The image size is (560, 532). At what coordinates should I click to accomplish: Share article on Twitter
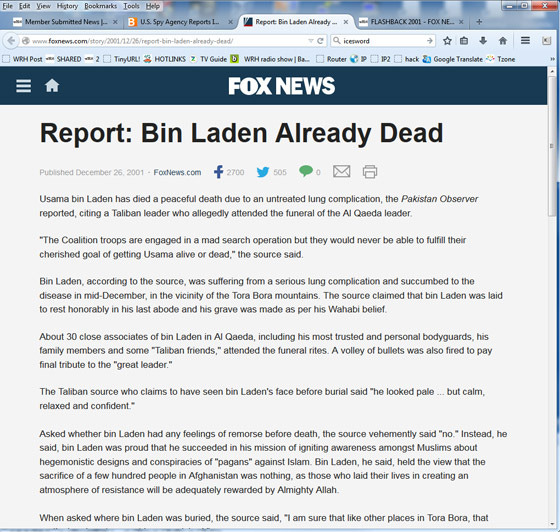point(263,172)
